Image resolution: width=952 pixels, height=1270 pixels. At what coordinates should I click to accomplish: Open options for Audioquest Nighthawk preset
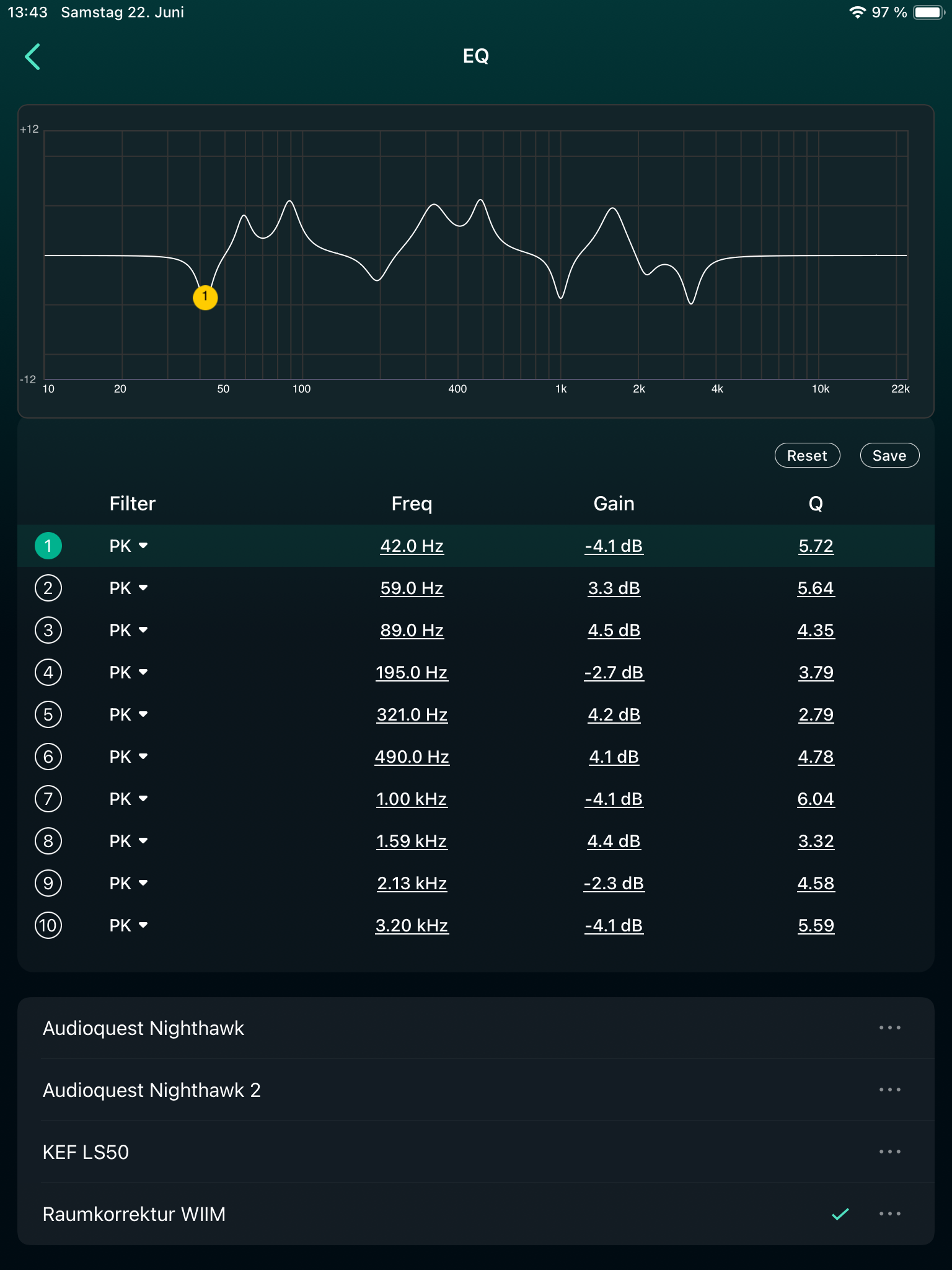889,1028
